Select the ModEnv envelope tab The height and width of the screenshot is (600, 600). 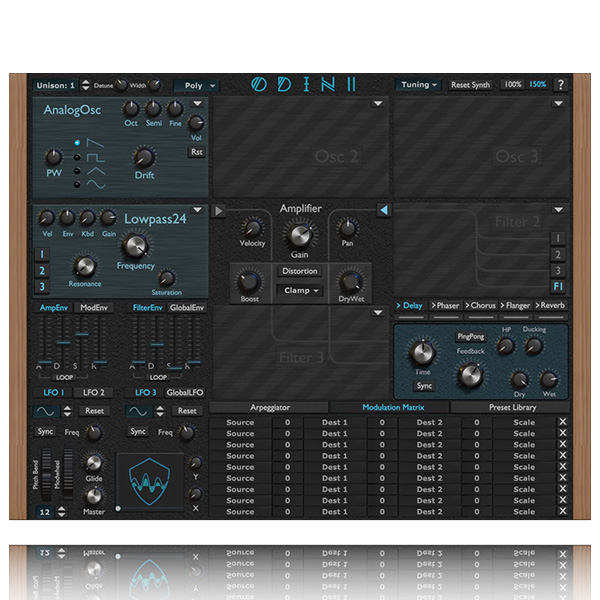tap(94, 308)
